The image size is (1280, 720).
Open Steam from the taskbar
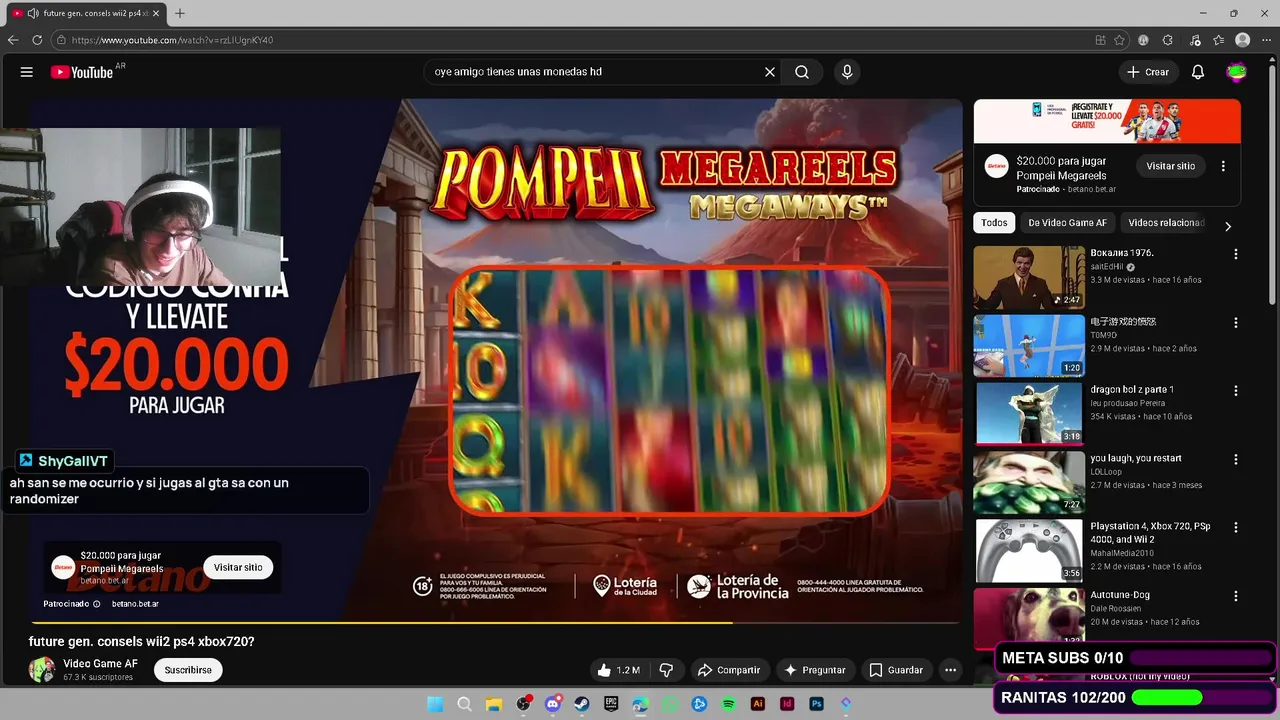point(581,704)
